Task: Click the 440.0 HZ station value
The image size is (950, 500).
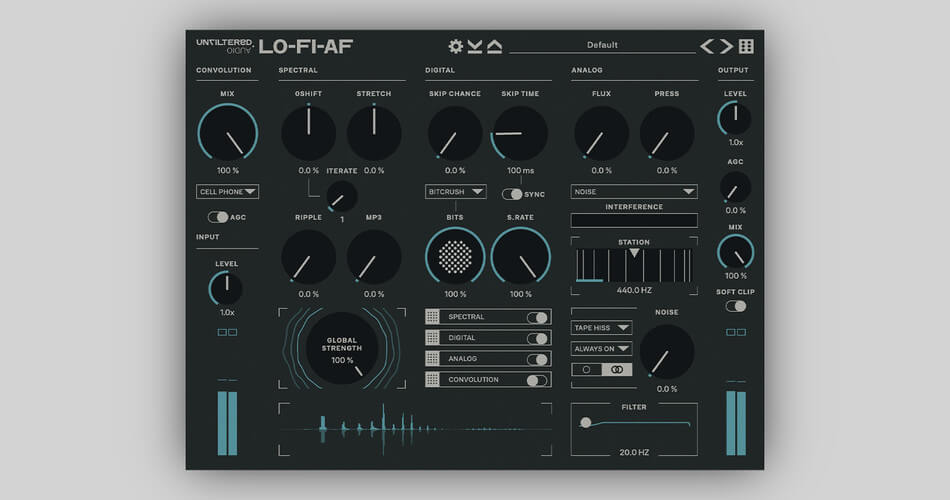Action: pos(634,290)
